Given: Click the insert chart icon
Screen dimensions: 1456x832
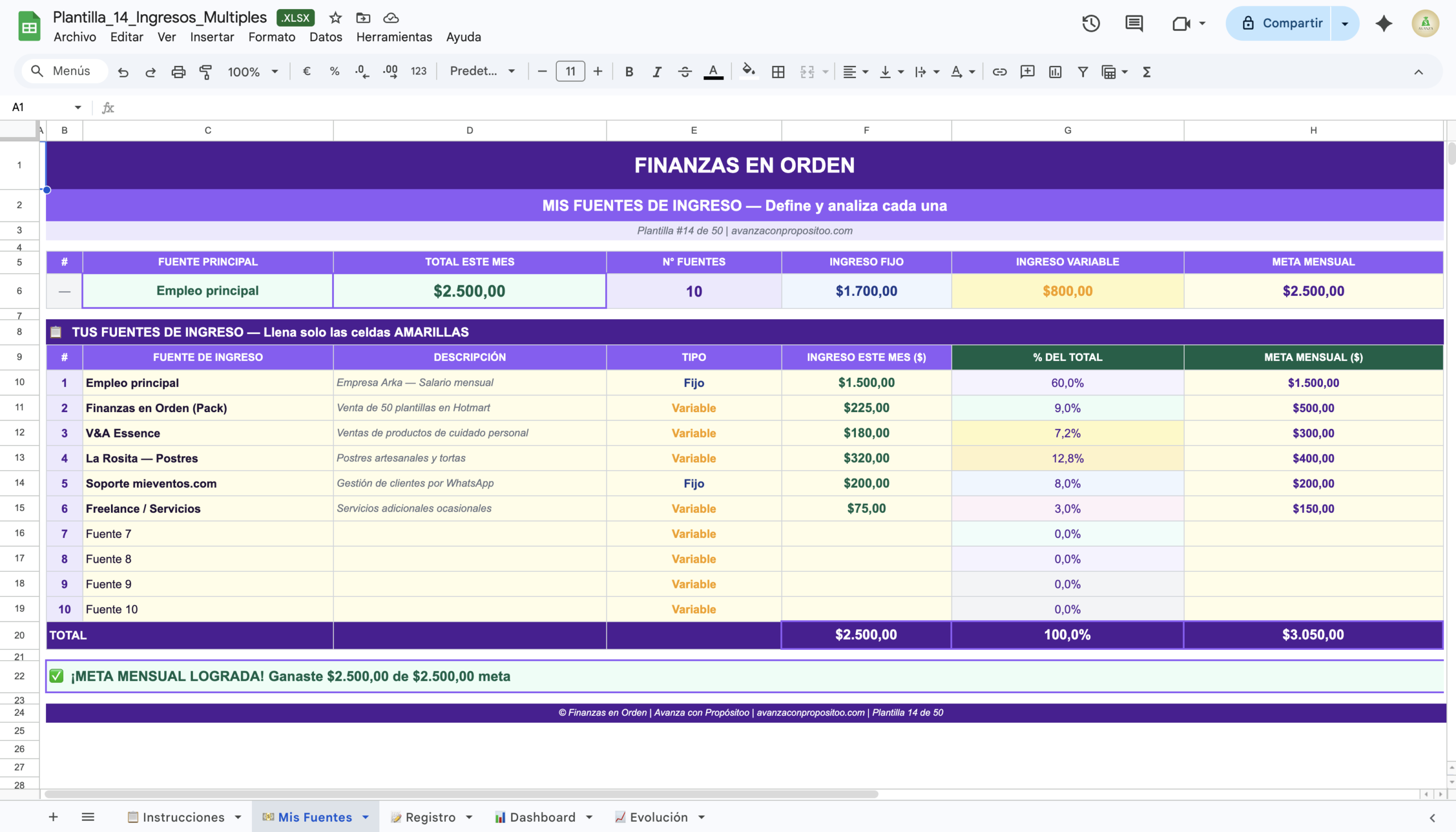Looking at the screenshot, I should pos(1055,72).
